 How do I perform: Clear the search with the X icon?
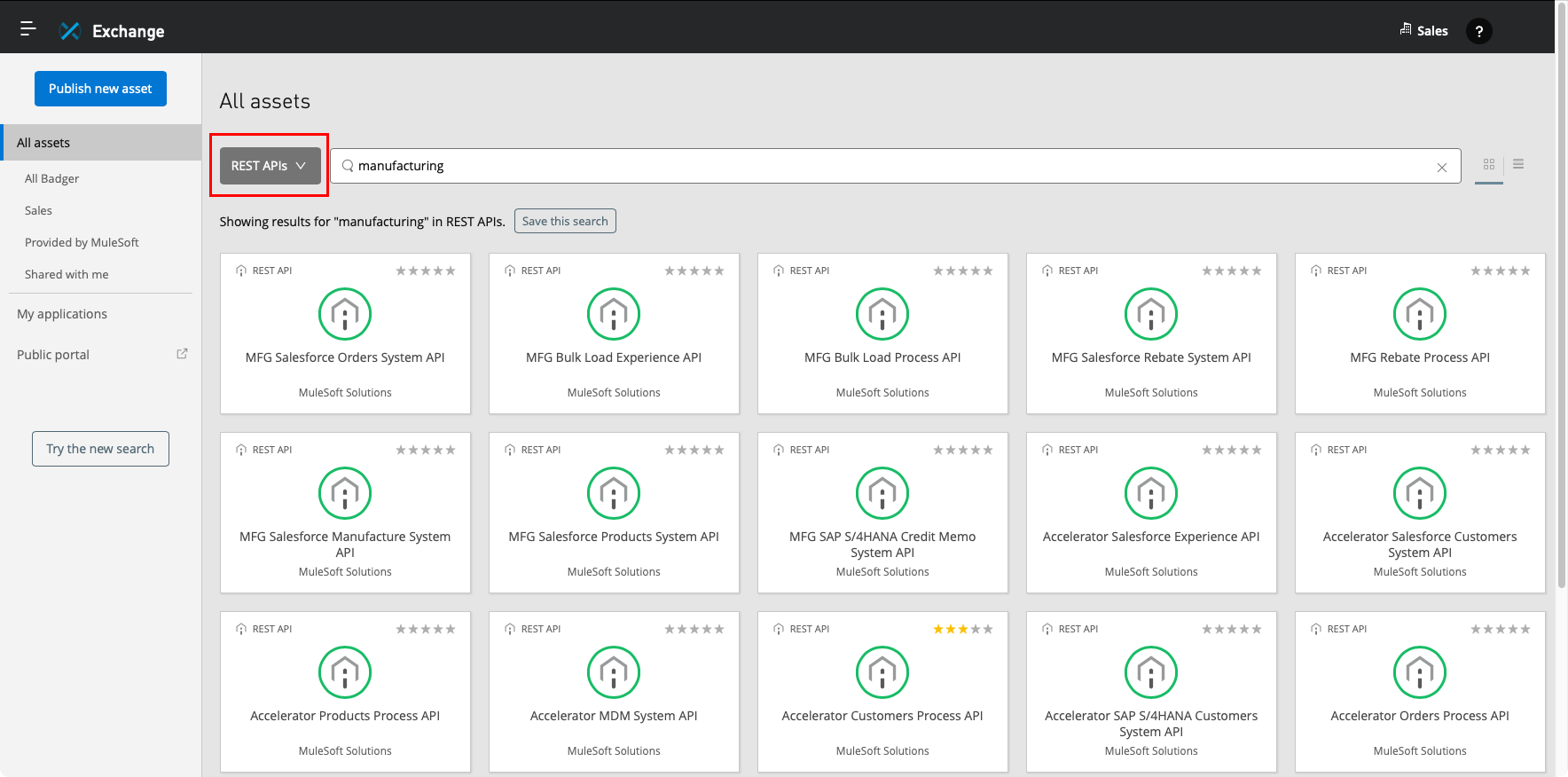(1442, 167)
